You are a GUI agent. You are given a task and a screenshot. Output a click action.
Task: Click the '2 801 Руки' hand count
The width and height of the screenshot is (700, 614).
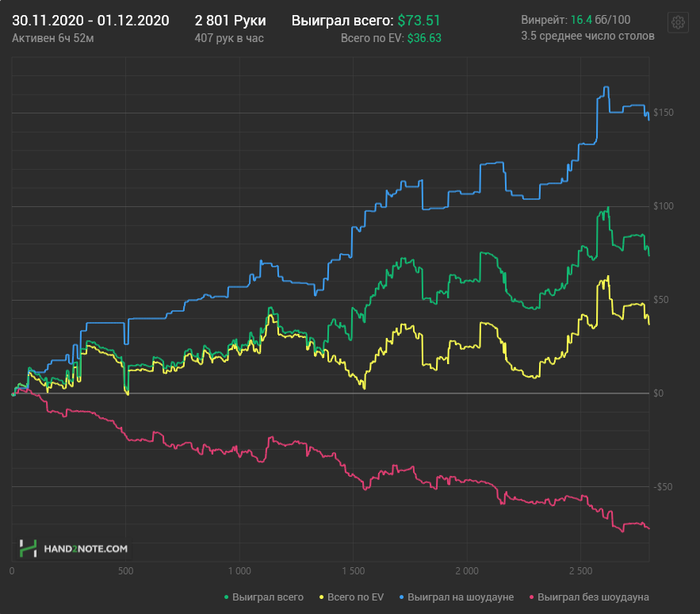pos(230,21)
